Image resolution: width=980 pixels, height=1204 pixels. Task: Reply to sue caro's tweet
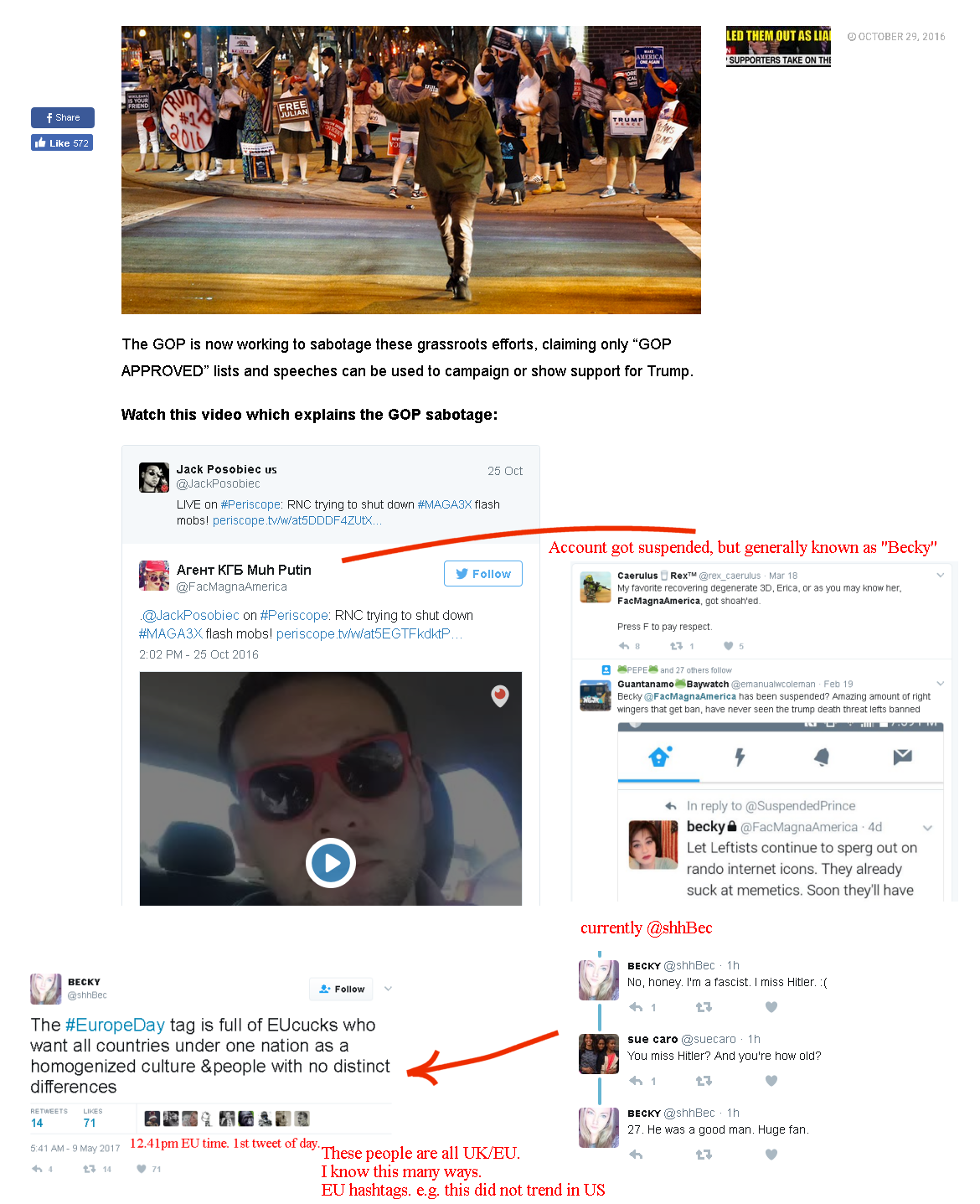tap(636, 1081)
